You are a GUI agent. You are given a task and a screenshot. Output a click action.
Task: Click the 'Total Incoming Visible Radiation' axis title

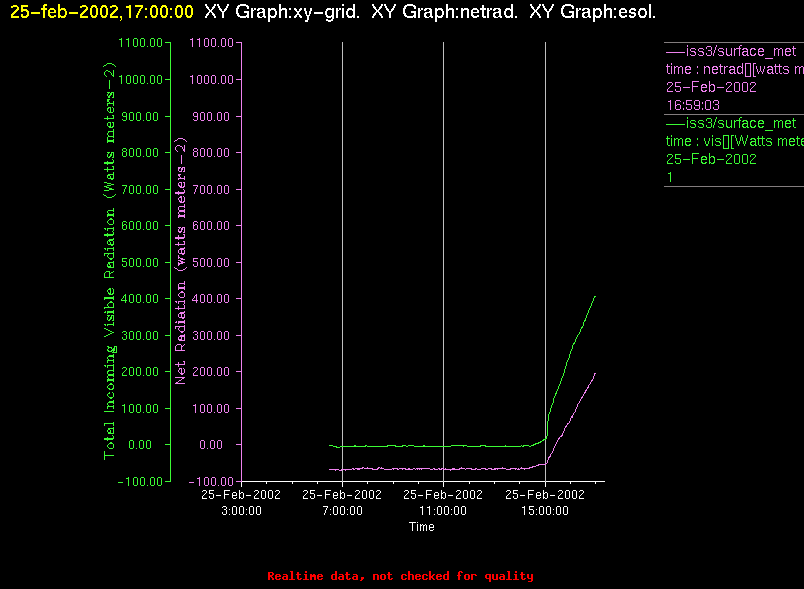coord(110,261)
